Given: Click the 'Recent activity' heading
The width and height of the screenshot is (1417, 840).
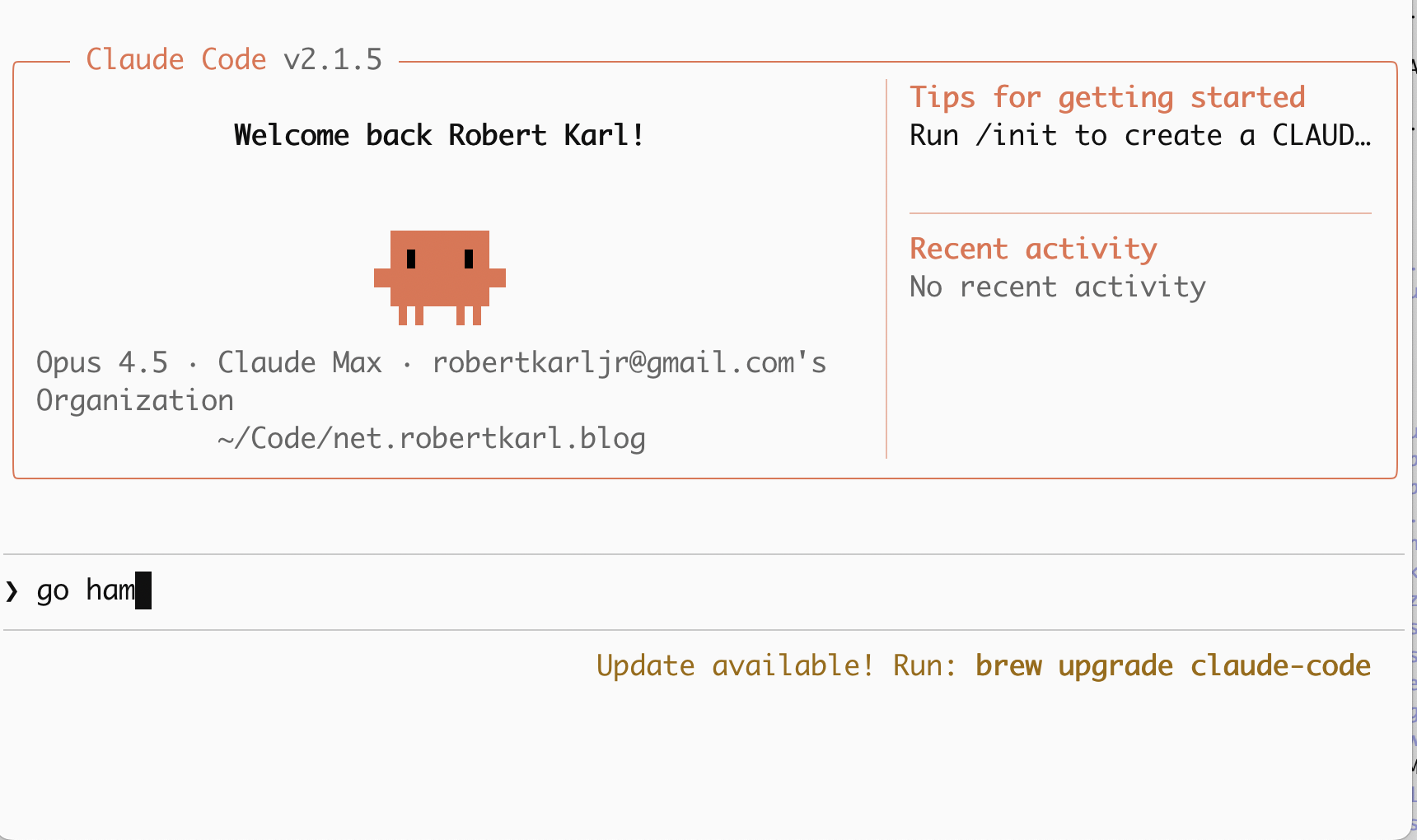Looking at the screenshot, I should (x=1033, y=249).
